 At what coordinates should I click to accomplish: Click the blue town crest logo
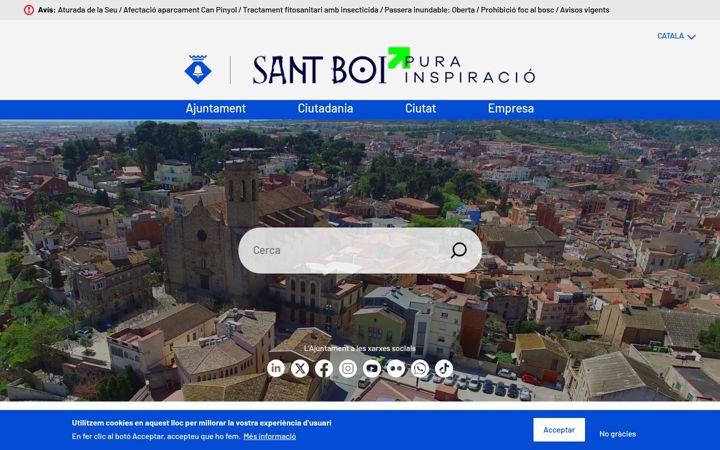pos(198,69)
